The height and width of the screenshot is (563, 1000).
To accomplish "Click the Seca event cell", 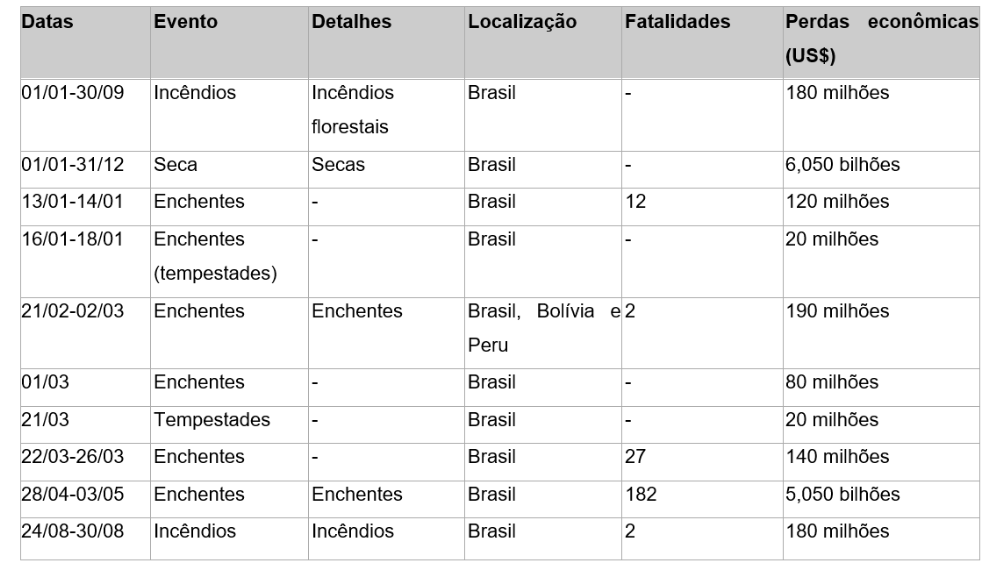I will coord(230,170).
